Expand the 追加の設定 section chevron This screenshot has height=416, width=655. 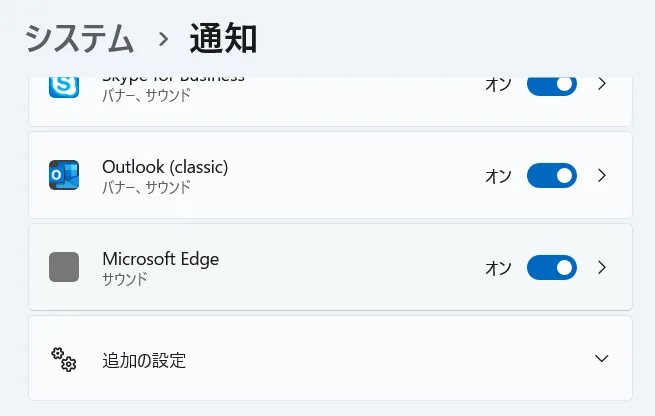[x=602, y=359]
